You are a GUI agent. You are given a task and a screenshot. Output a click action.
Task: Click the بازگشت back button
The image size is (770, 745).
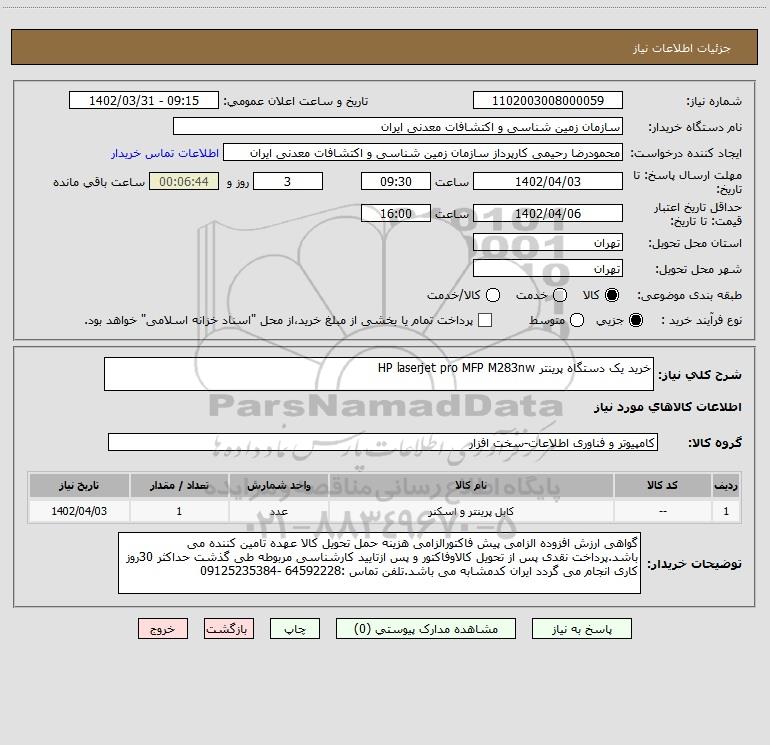[x=229, y=629]
